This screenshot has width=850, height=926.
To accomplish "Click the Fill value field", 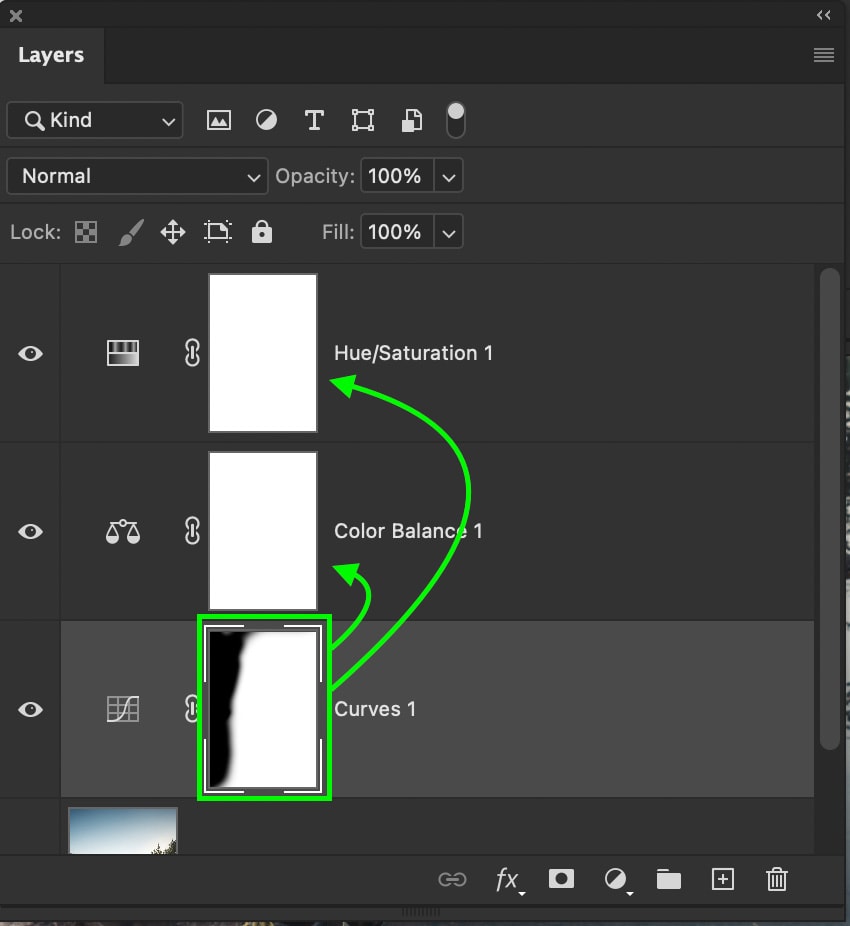I will tap(397, 232).
